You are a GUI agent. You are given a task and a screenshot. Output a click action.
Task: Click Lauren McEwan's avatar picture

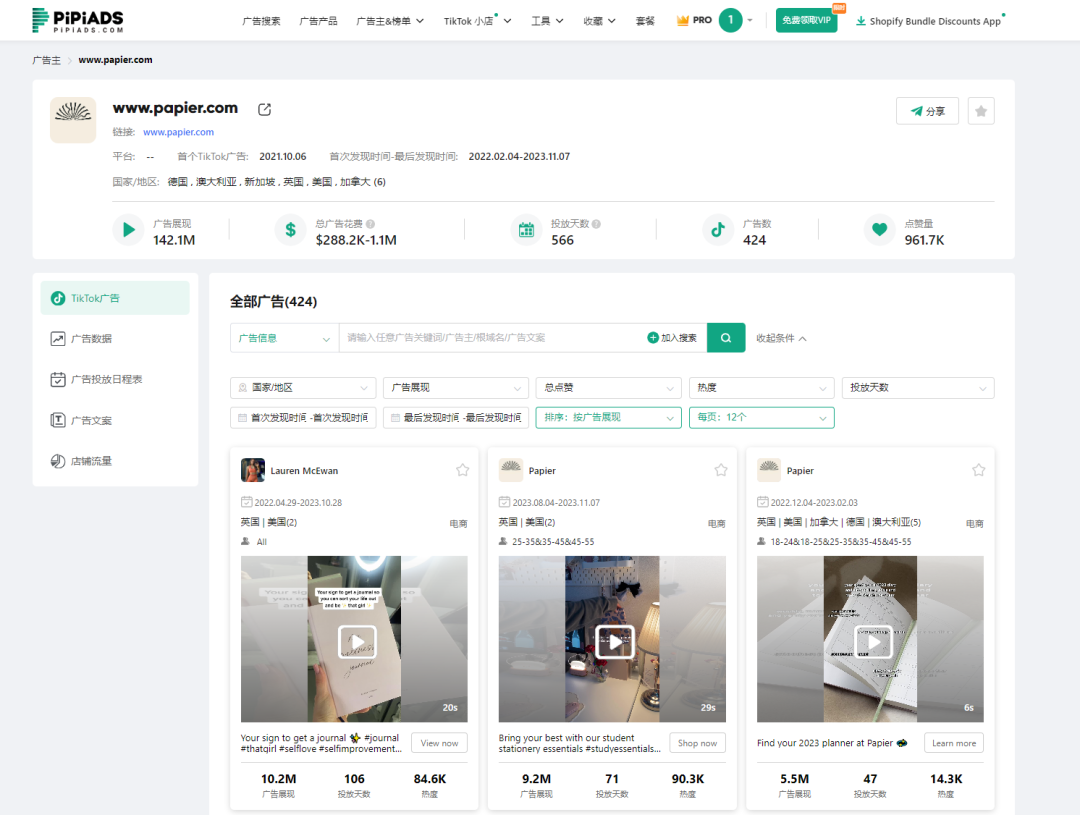pyautogui.click(x=253, y=470)
